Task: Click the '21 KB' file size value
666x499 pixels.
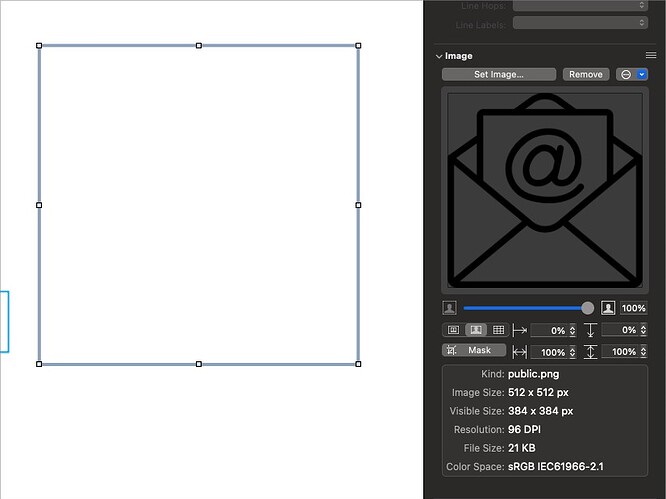Action: pos(522,448)
